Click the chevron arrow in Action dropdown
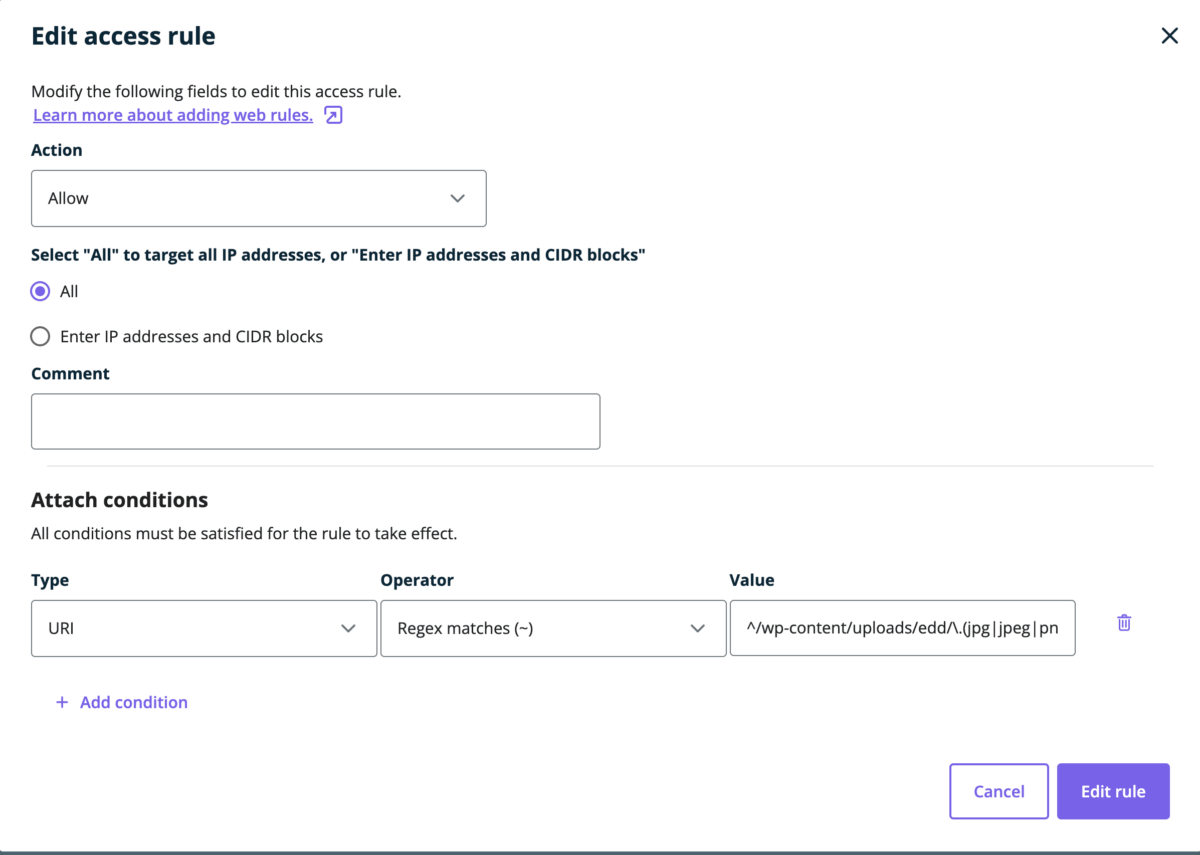Viewport: 1200px width, 855px height. [457, 198]
